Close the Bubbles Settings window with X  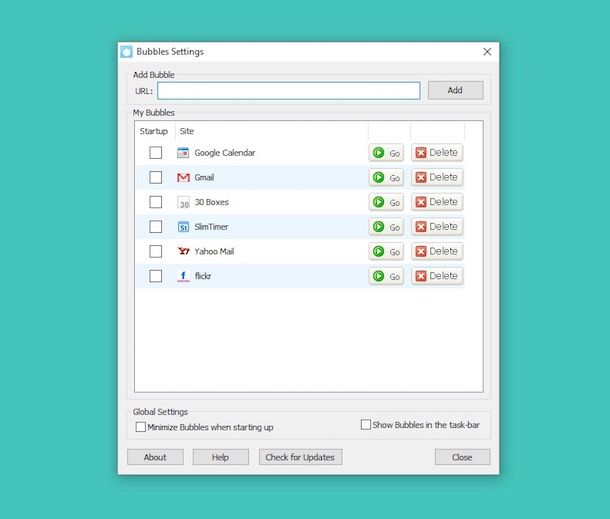pyautogui.click(x=487, y=52)
